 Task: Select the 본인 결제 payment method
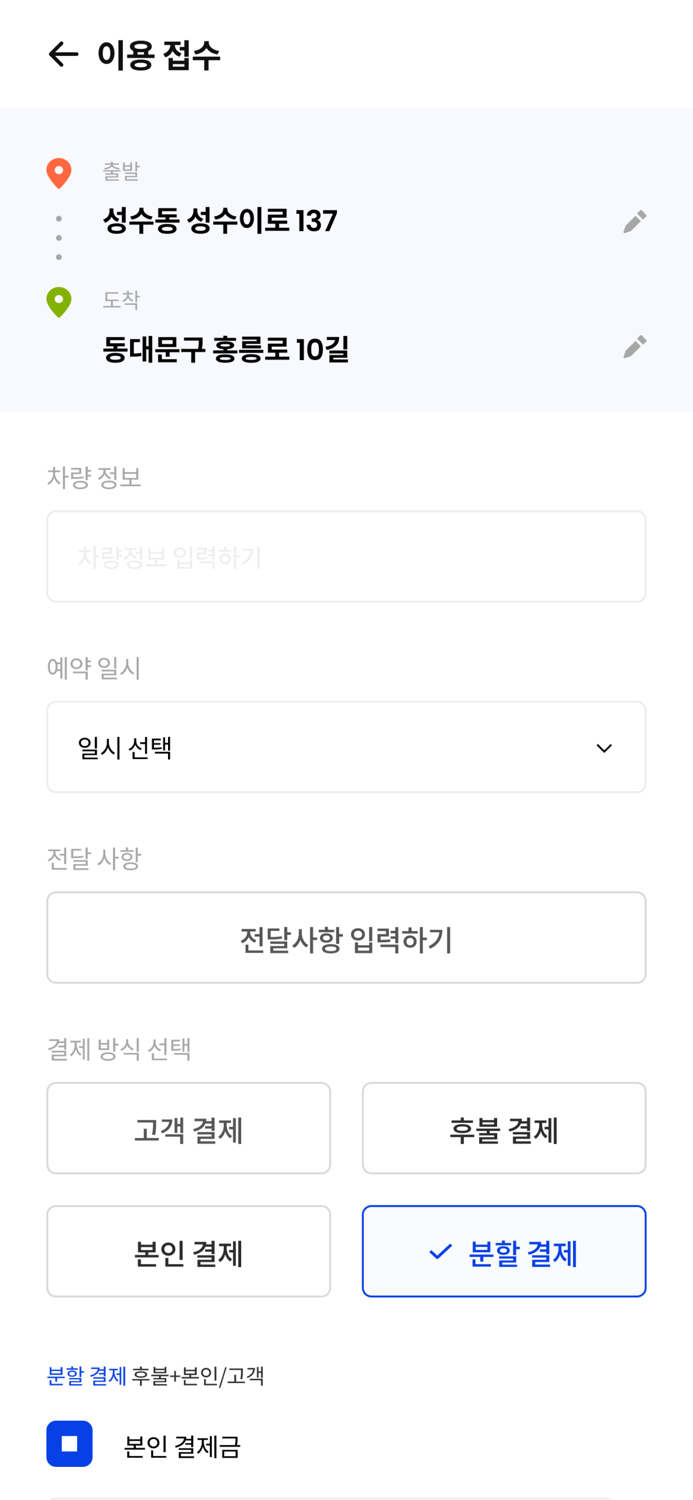pyautogui.click(x=189, y=1251)
